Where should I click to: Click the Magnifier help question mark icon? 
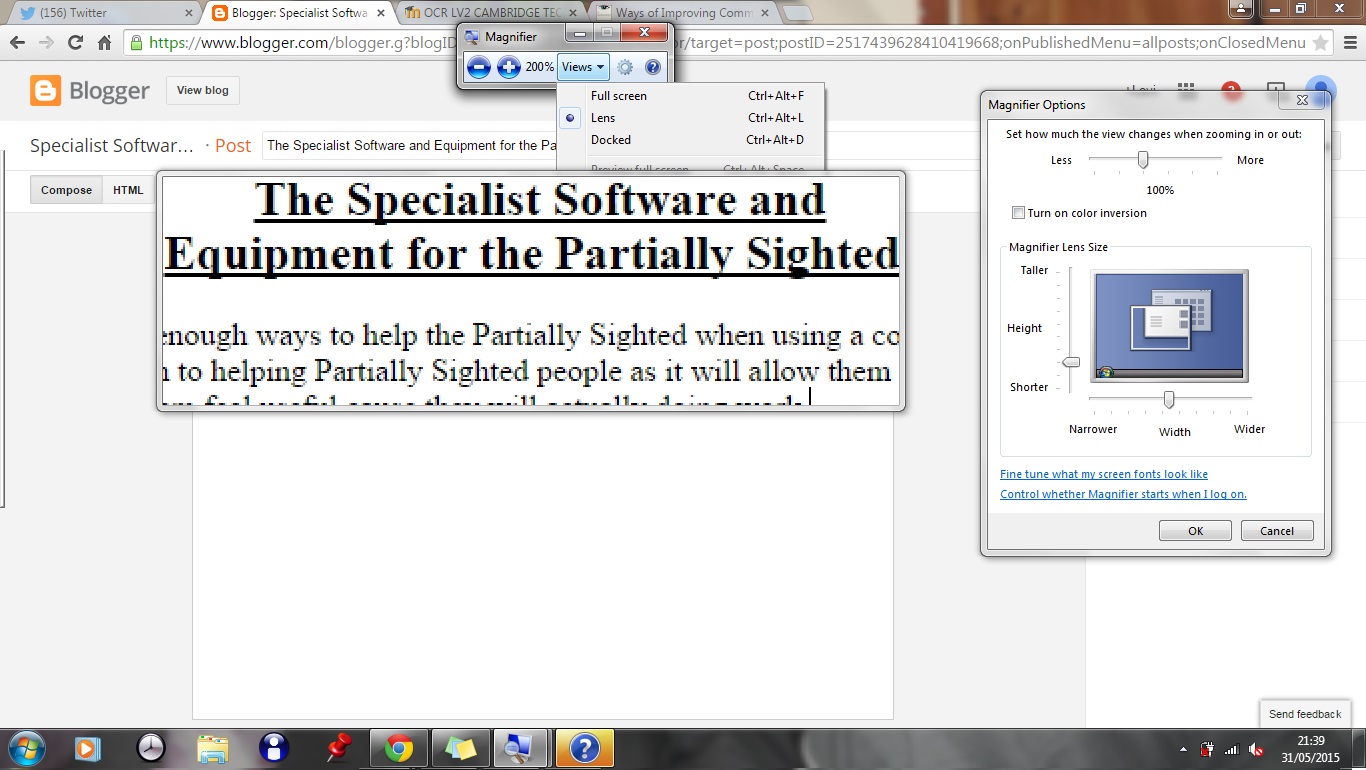(653, 67)
